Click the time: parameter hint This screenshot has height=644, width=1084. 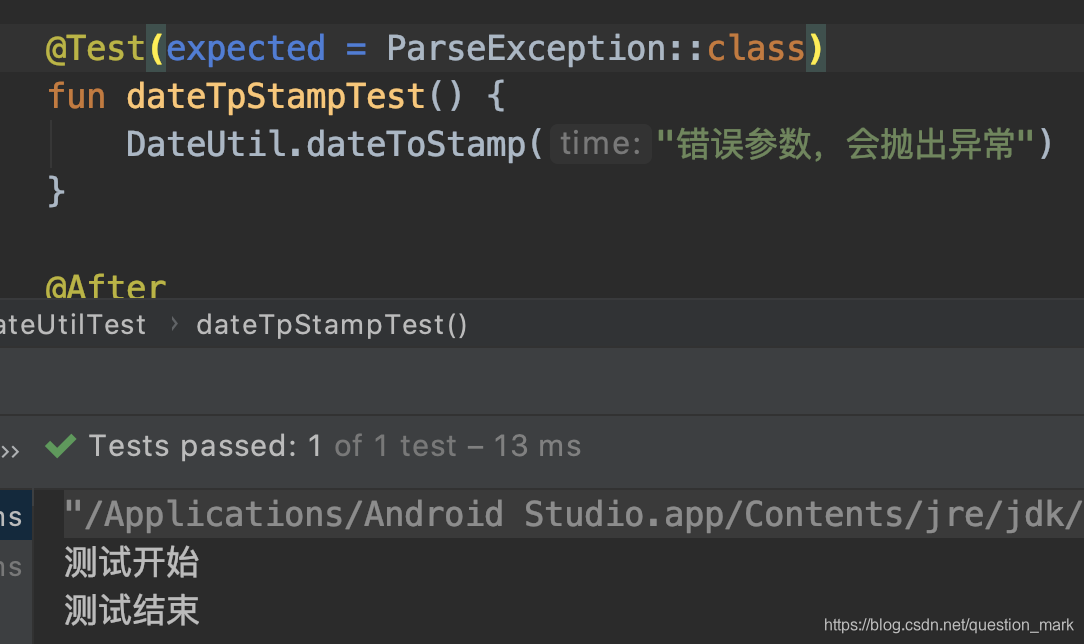pyautogui.click(x=601, y=144)
